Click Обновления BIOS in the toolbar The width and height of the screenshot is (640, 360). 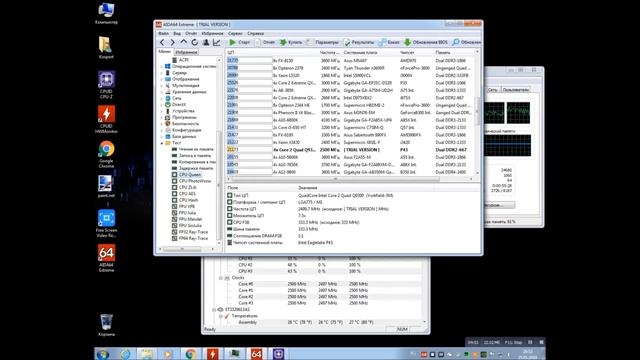(x=426, y=42)
